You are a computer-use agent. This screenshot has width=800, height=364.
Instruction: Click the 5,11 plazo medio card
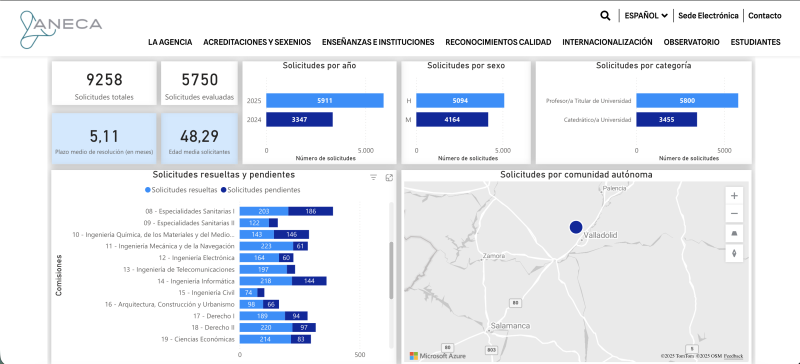pyautogui.click(x=104, y=138)
